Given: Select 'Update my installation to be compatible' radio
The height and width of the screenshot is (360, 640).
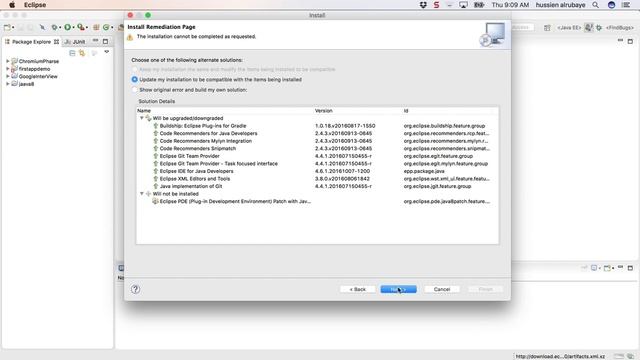Looking at the screenshot, I should point(134,79).
